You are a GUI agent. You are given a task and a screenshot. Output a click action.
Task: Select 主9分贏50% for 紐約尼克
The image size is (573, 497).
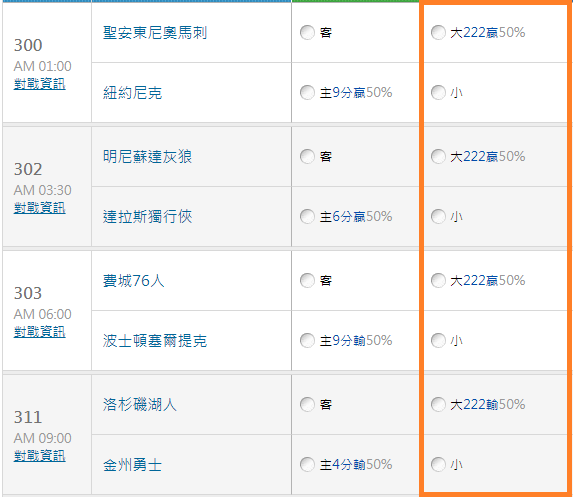click(x=307, y=92)
